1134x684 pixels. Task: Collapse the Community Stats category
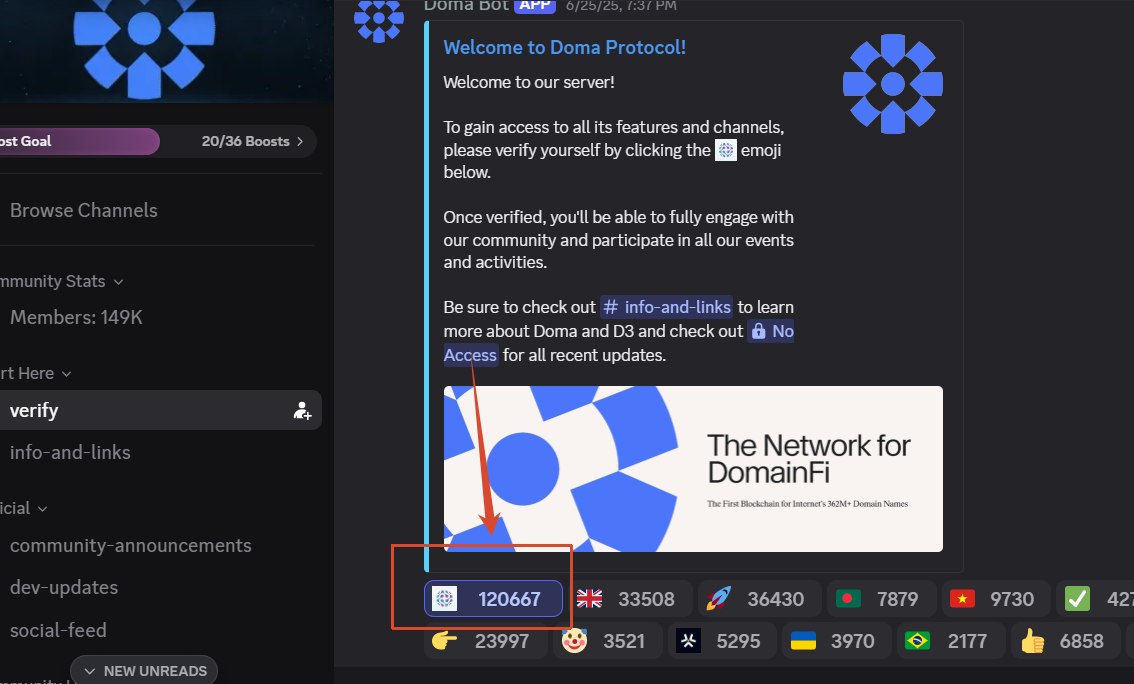pyautogui.click(x=61, y=281)
